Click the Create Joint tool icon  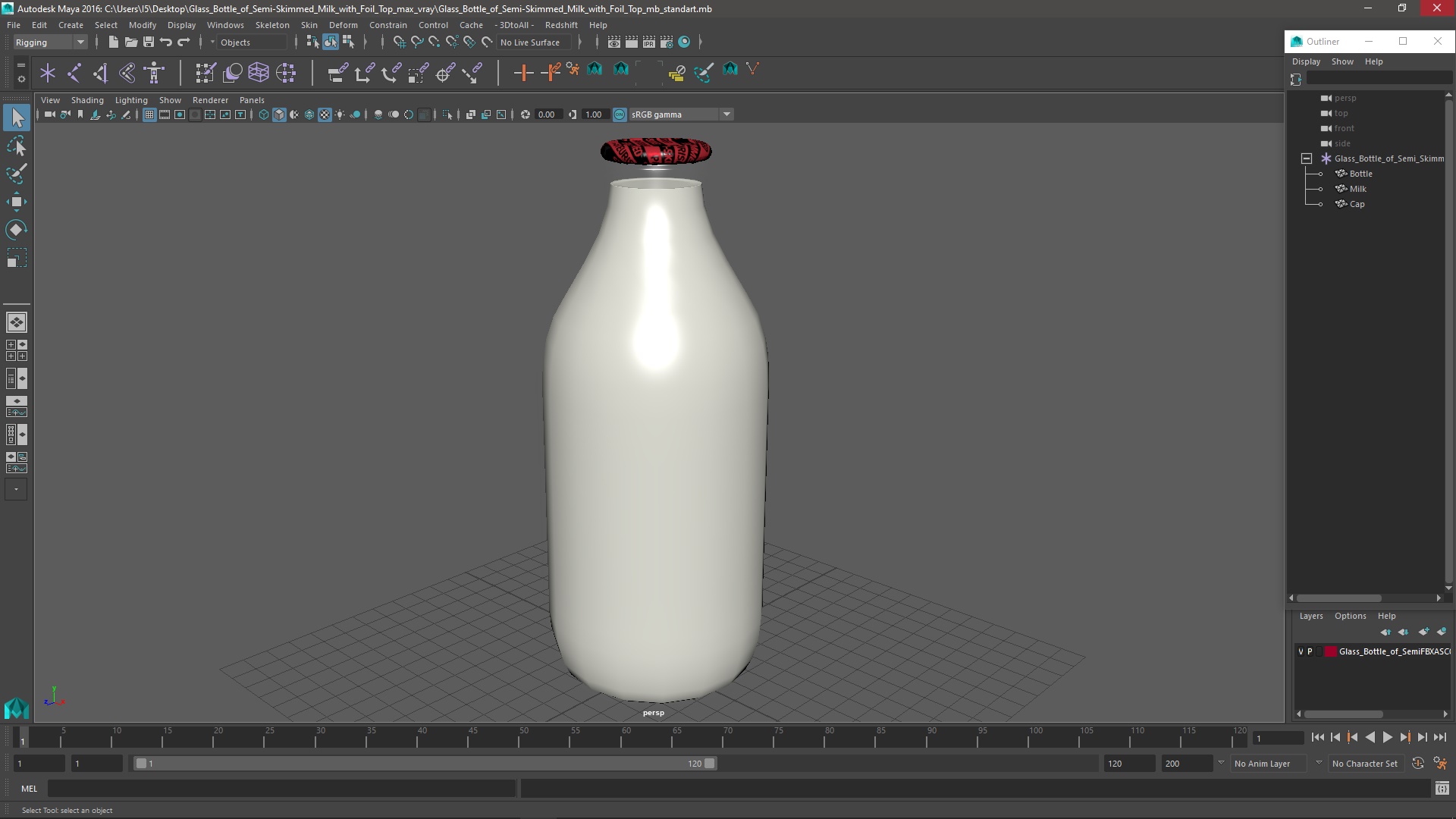coord(74,73)
